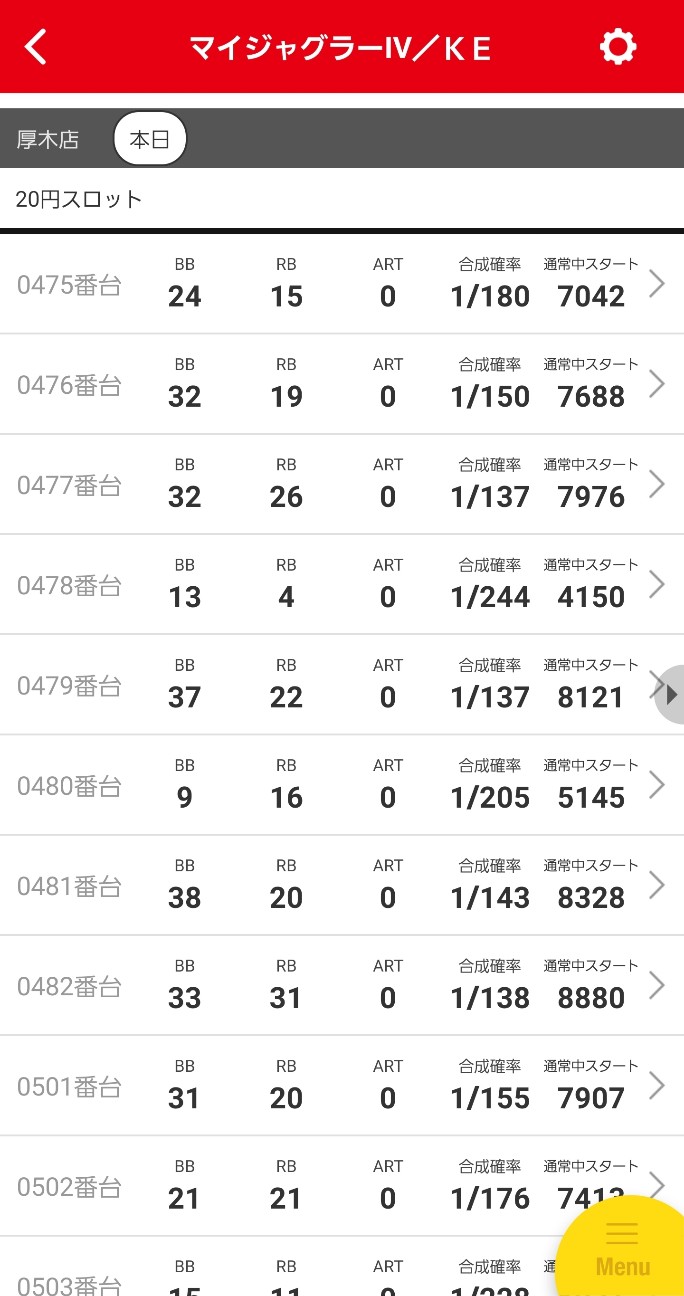The image size is (684, 1296).
Task: Toggle the 本日 date pill
Action: 150,139
